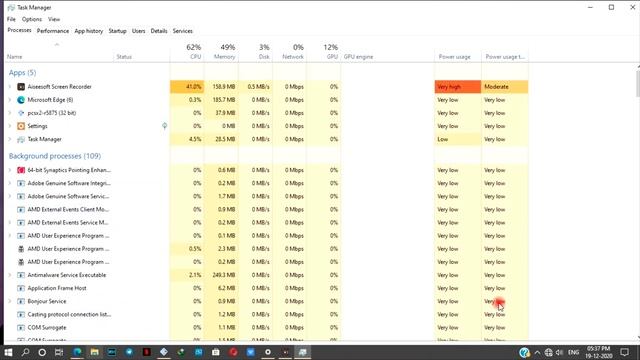The height and width of the screenshot is (360, 640).
Task: Switch to the Details tab
Action: click(159, 31)
